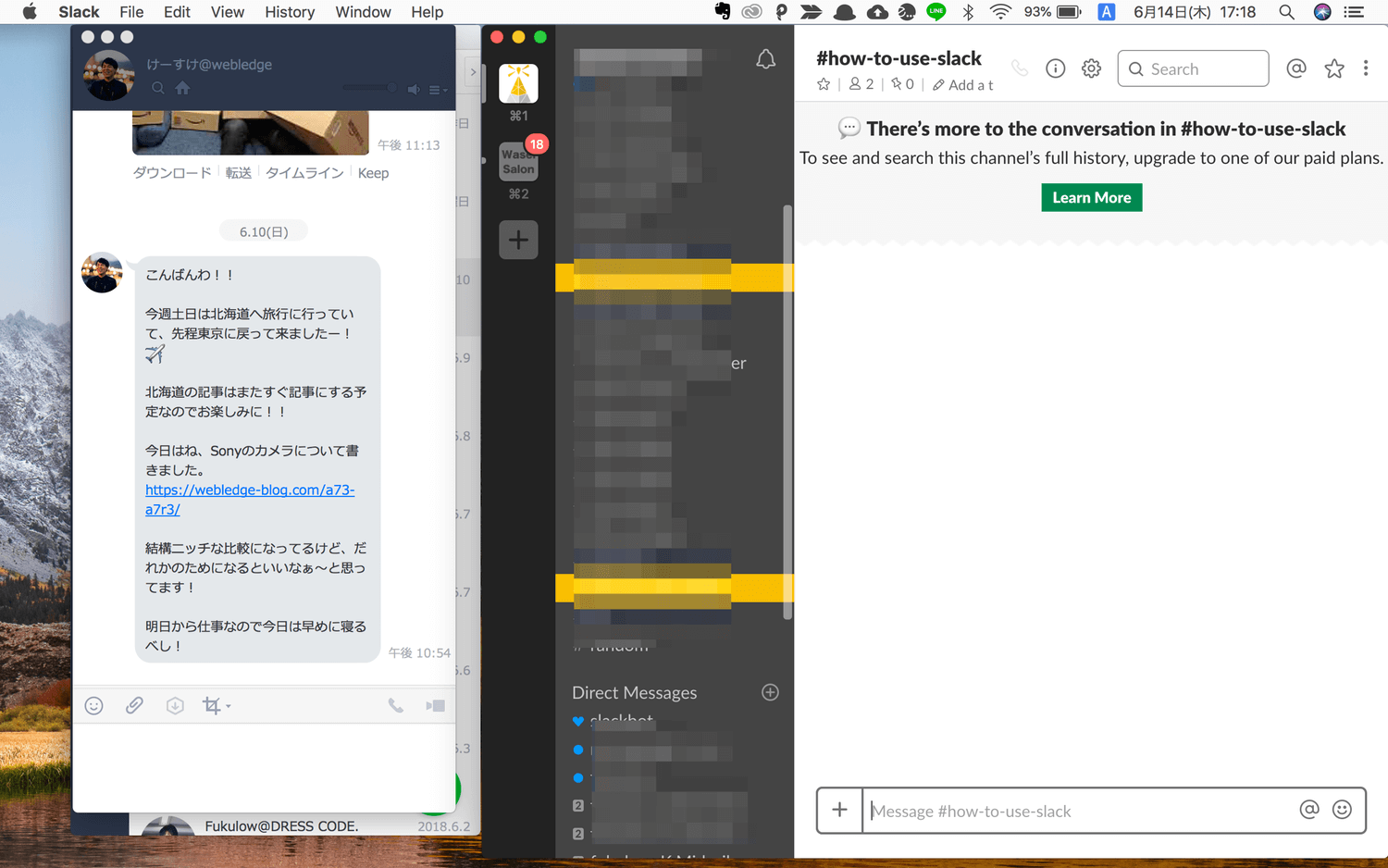Screen dimensions: 1388x868
Task: Click Keep under the photo
Action: 373,173
